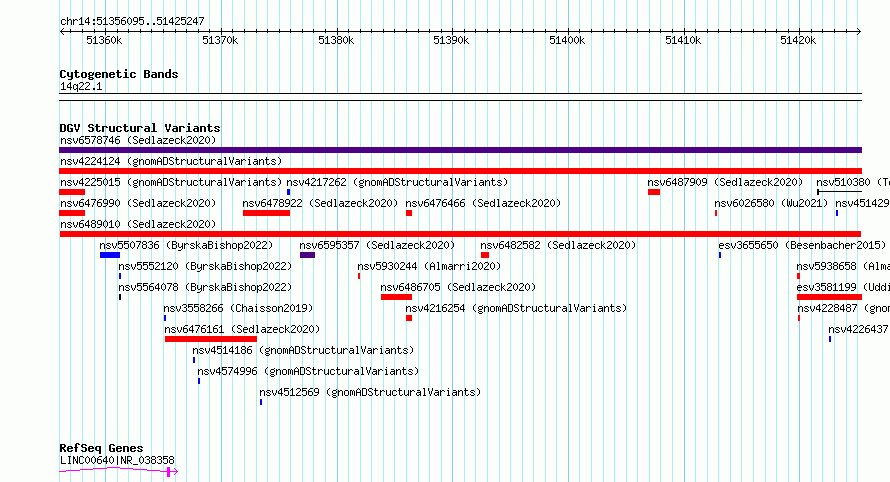Click the 51360k ruler position
Viewport: 890px width, 482px height.
104,40
